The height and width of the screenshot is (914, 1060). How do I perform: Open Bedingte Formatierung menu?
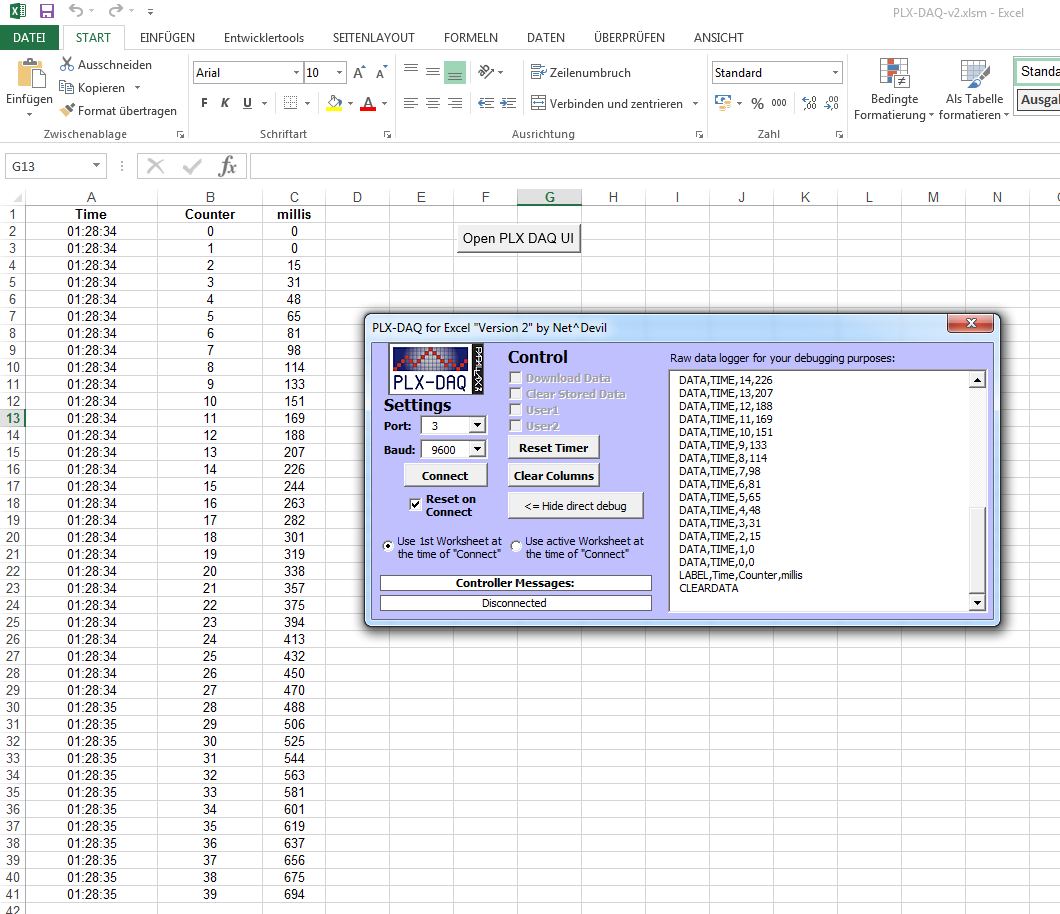click(894, 89)
